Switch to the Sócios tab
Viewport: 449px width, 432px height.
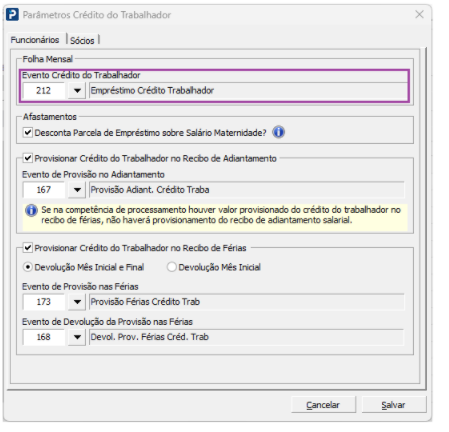pyautogui.click(x=82, y=40)
